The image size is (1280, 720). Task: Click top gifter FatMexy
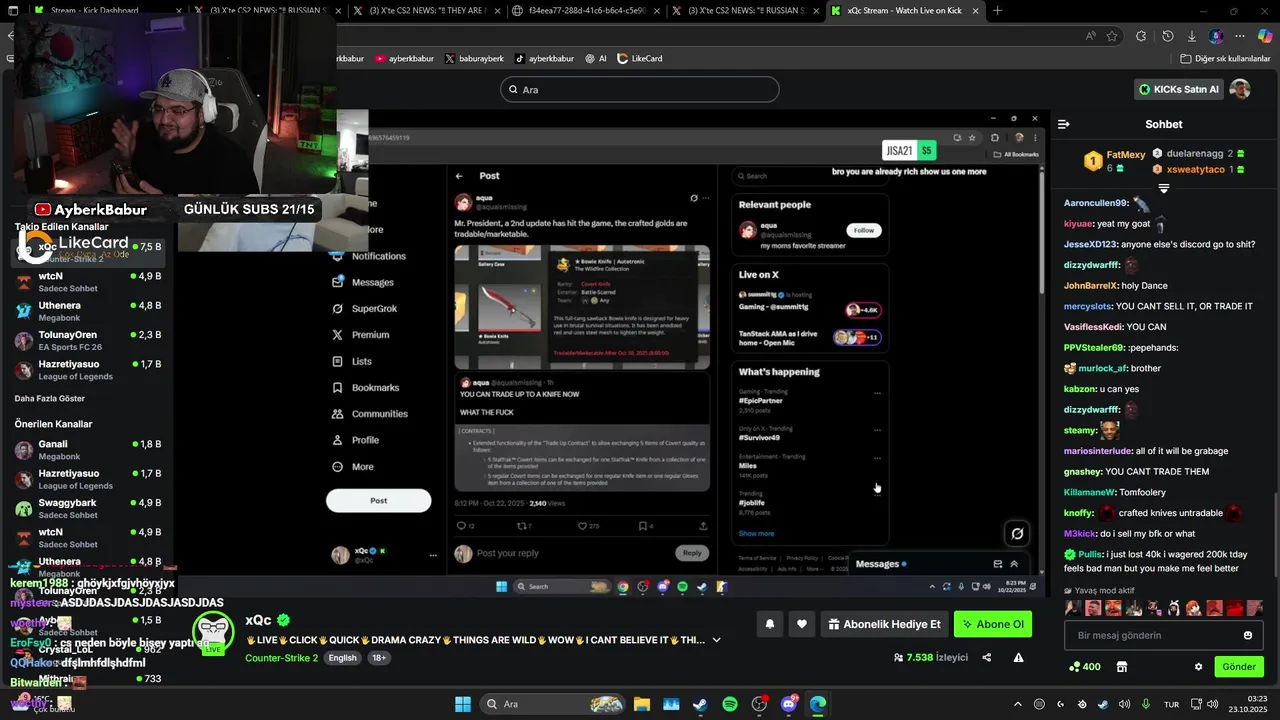click(x=1126, y=155)
